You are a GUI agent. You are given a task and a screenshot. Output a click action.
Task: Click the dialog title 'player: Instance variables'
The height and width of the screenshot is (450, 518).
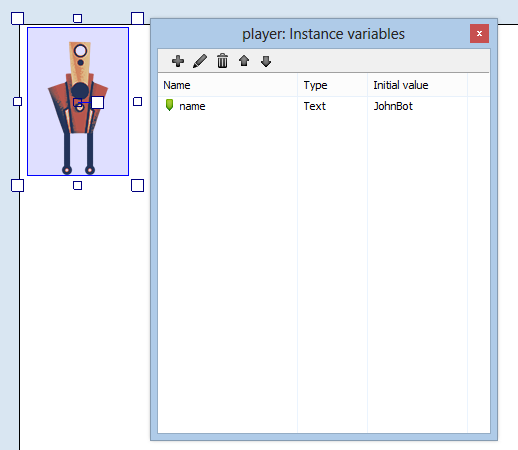pyautogui.click(x=323, y=34)
